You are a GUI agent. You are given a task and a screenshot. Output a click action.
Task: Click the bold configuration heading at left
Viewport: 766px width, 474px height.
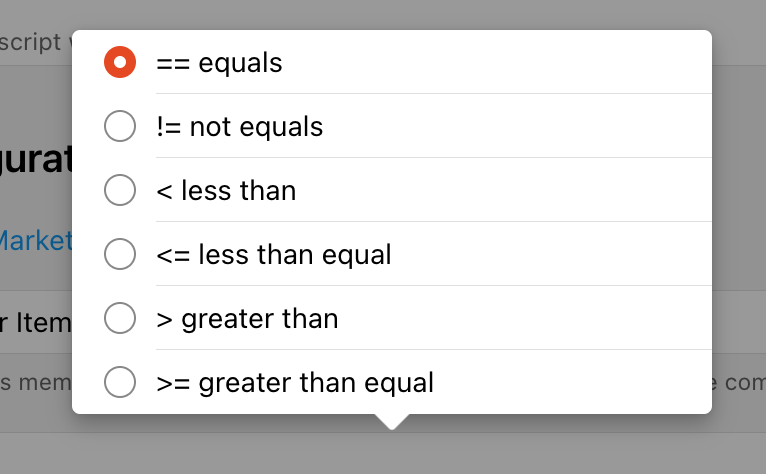tap(36, 160)
